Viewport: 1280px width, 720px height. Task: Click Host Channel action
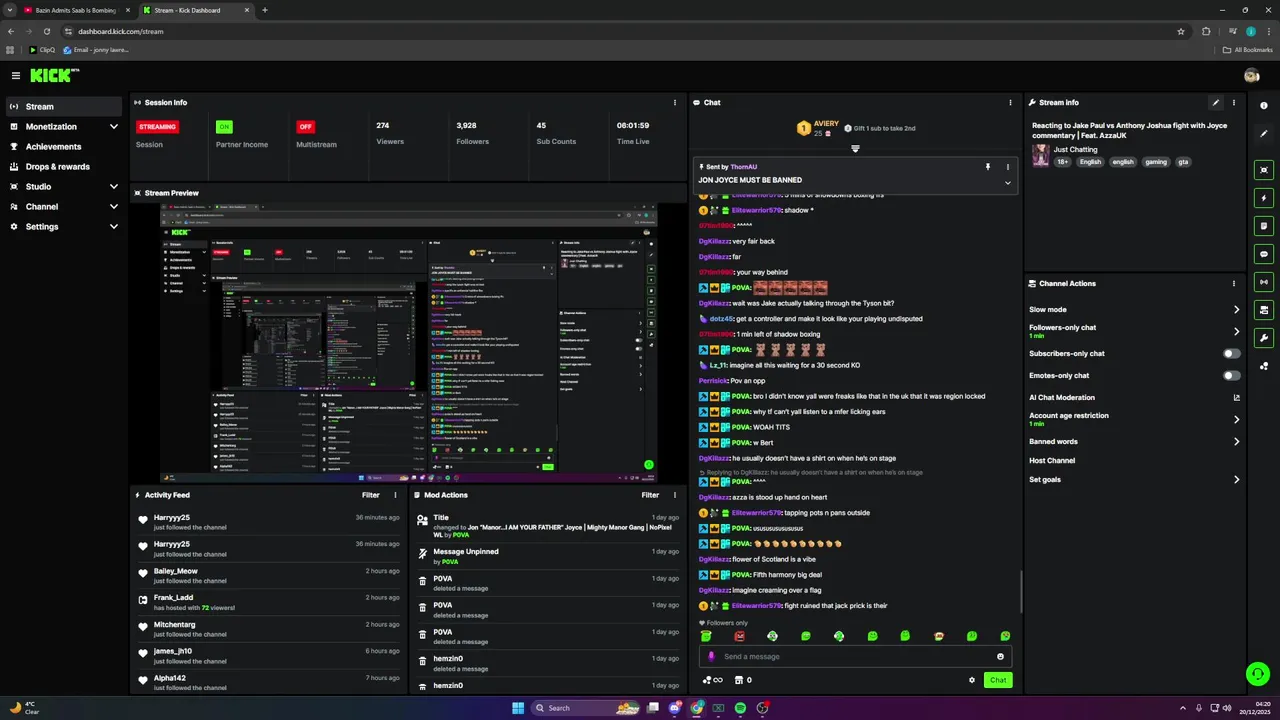point(1052,461)
